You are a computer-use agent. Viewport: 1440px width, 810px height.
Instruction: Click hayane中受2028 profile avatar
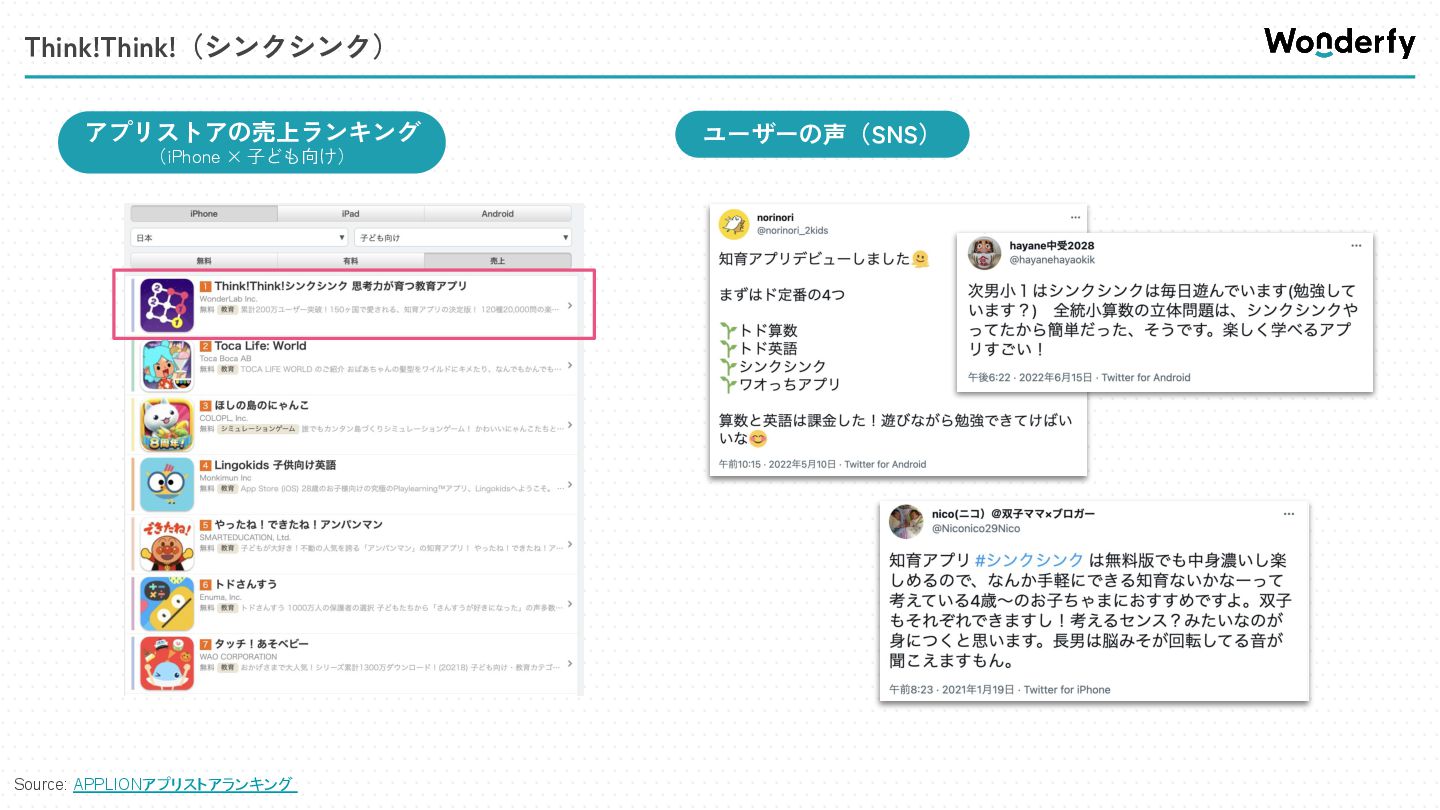[x=984, y=252]
